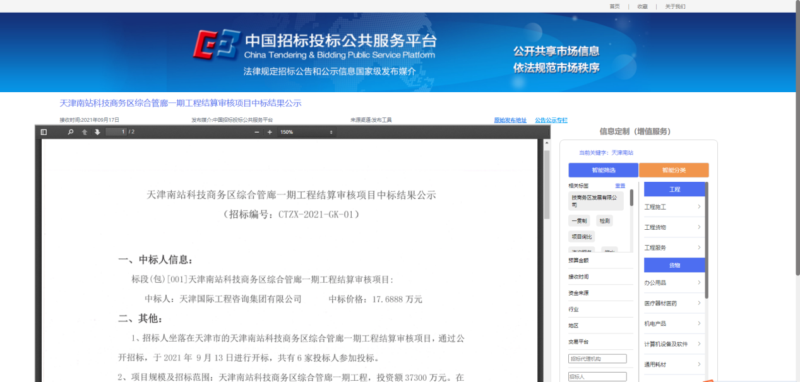
Task: Open the PDF find magnifier tool
Action: tap(71, 132)
